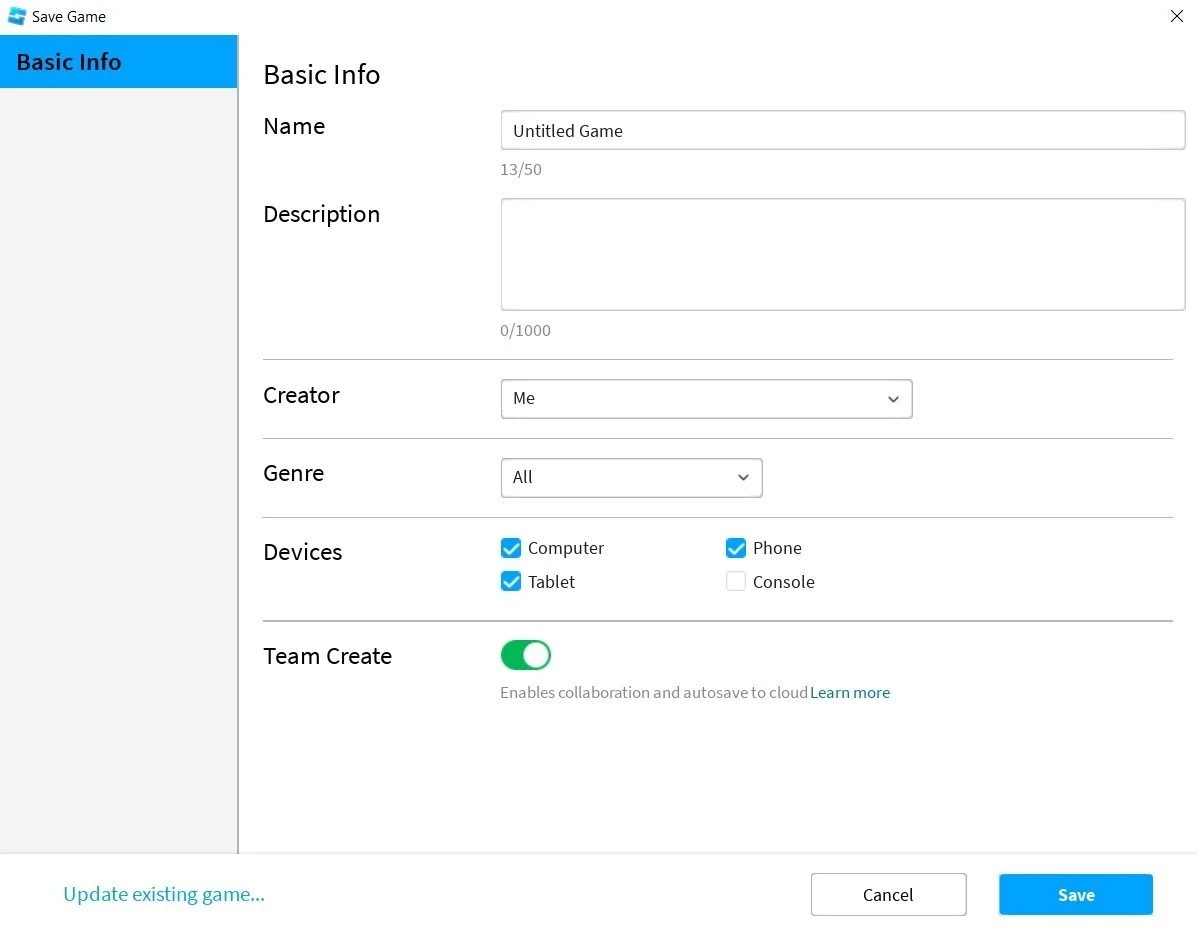
Task: Click into the Description text area
Action: tap(843, 254)
